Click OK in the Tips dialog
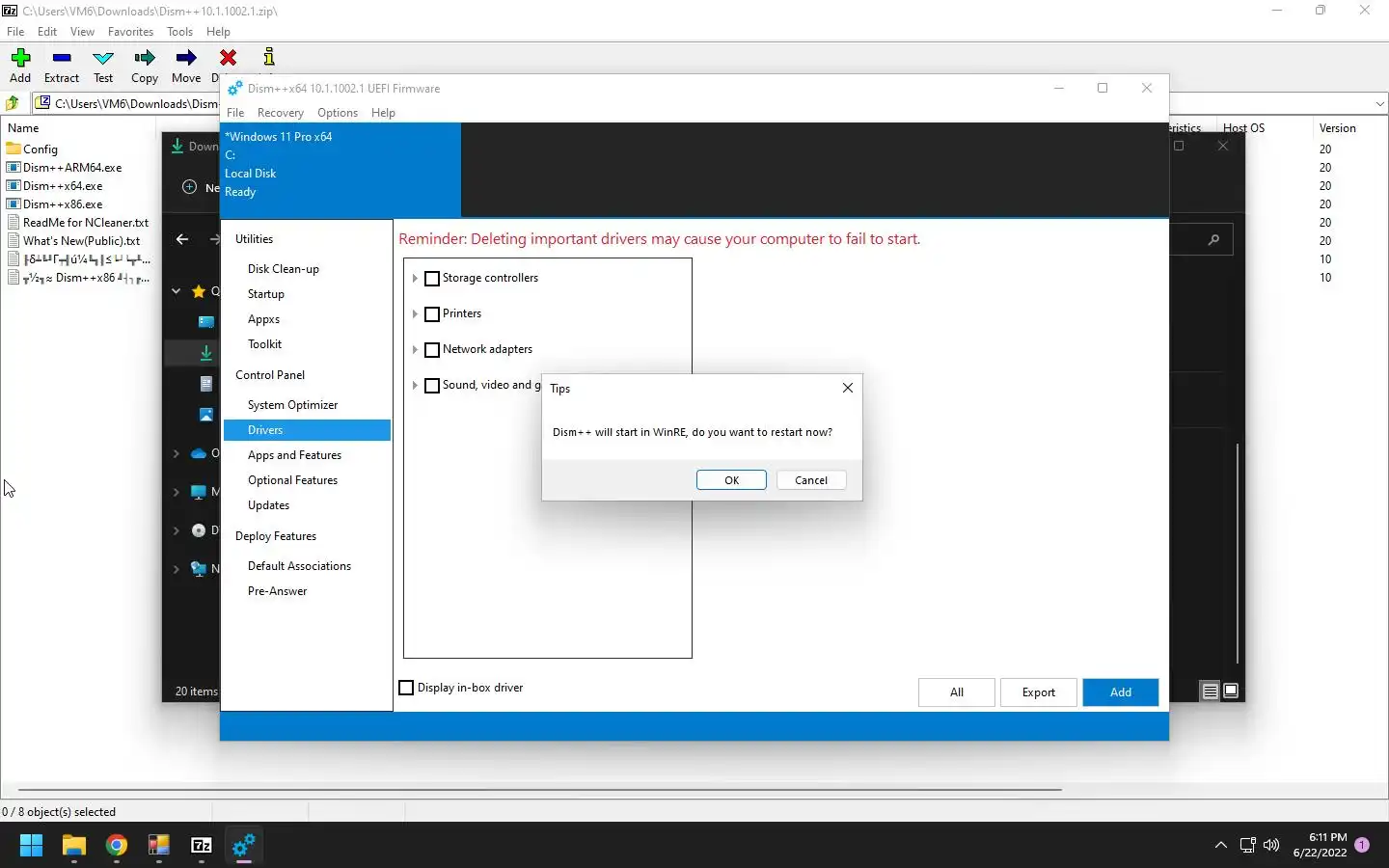This screenshot has width=1389, height=868. (x=731, y=480)
